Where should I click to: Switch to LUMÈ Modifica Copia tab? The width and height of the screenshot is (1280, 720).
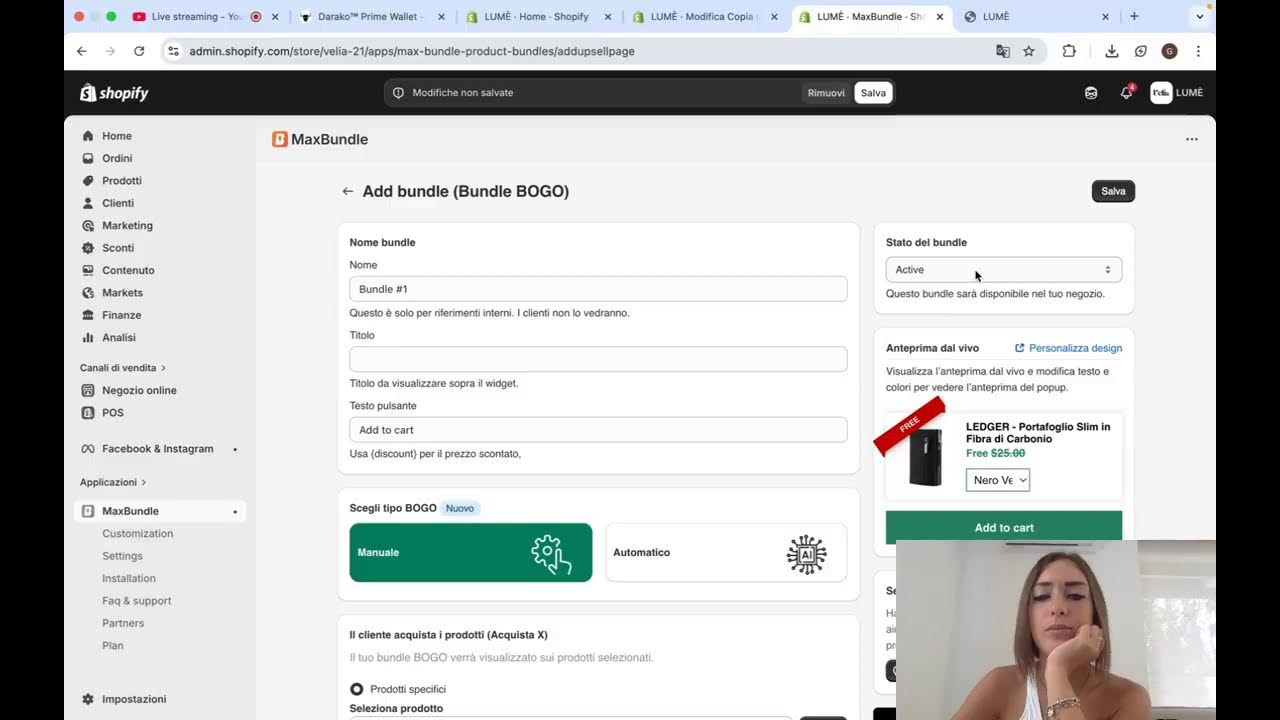click(703, 17)
